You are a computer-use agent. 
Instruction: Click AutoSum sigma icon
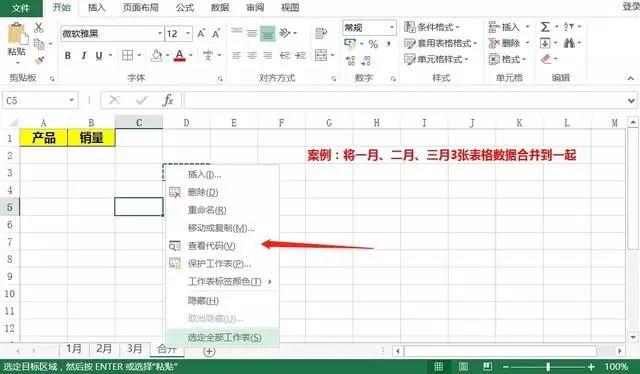tap(545, 27)
